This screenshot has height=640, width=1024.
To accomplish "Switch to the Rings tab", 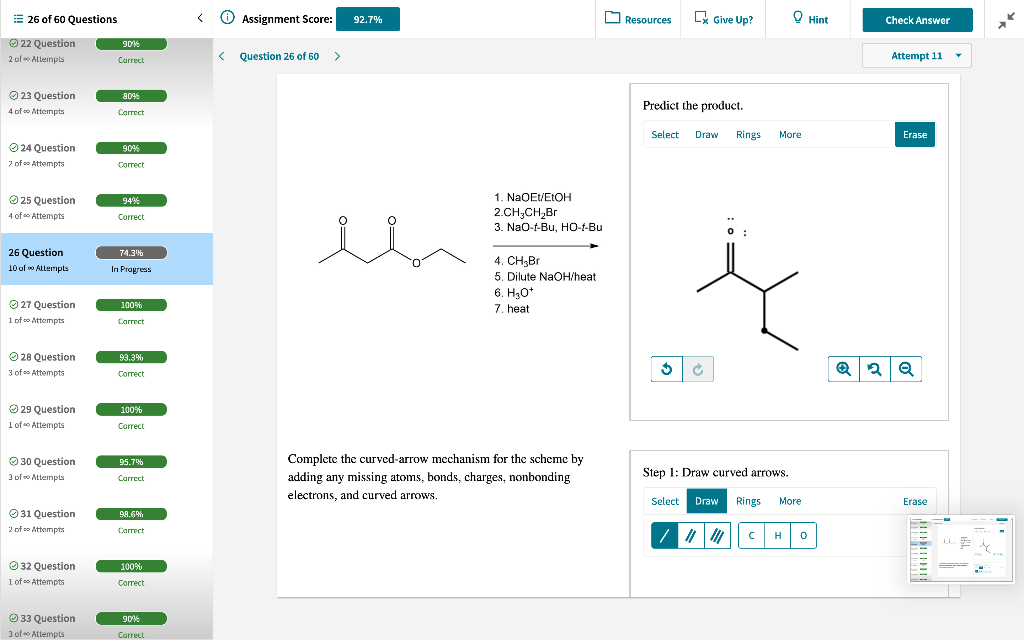I will pos(748,134).
